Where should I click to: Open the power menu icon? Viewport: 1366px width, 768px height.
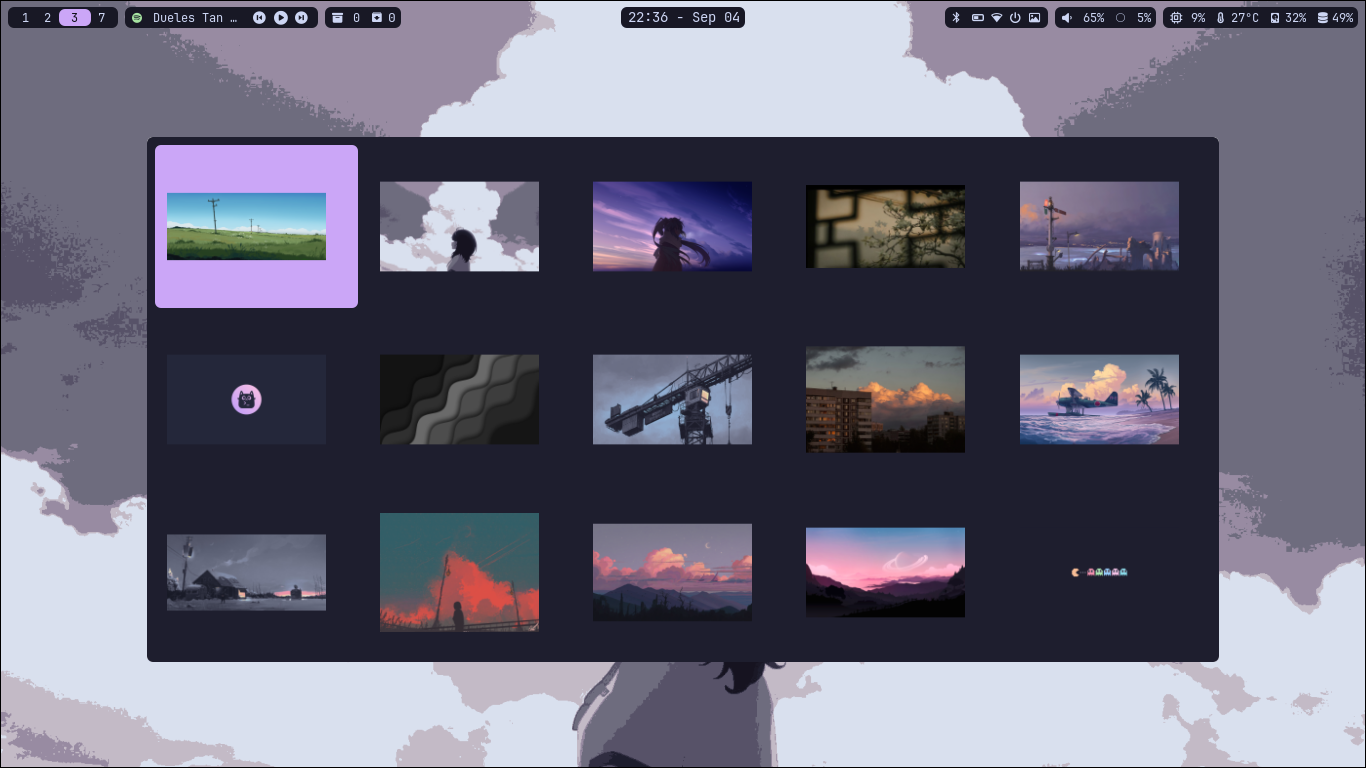pyautogui.click(x=1015, y=18)
